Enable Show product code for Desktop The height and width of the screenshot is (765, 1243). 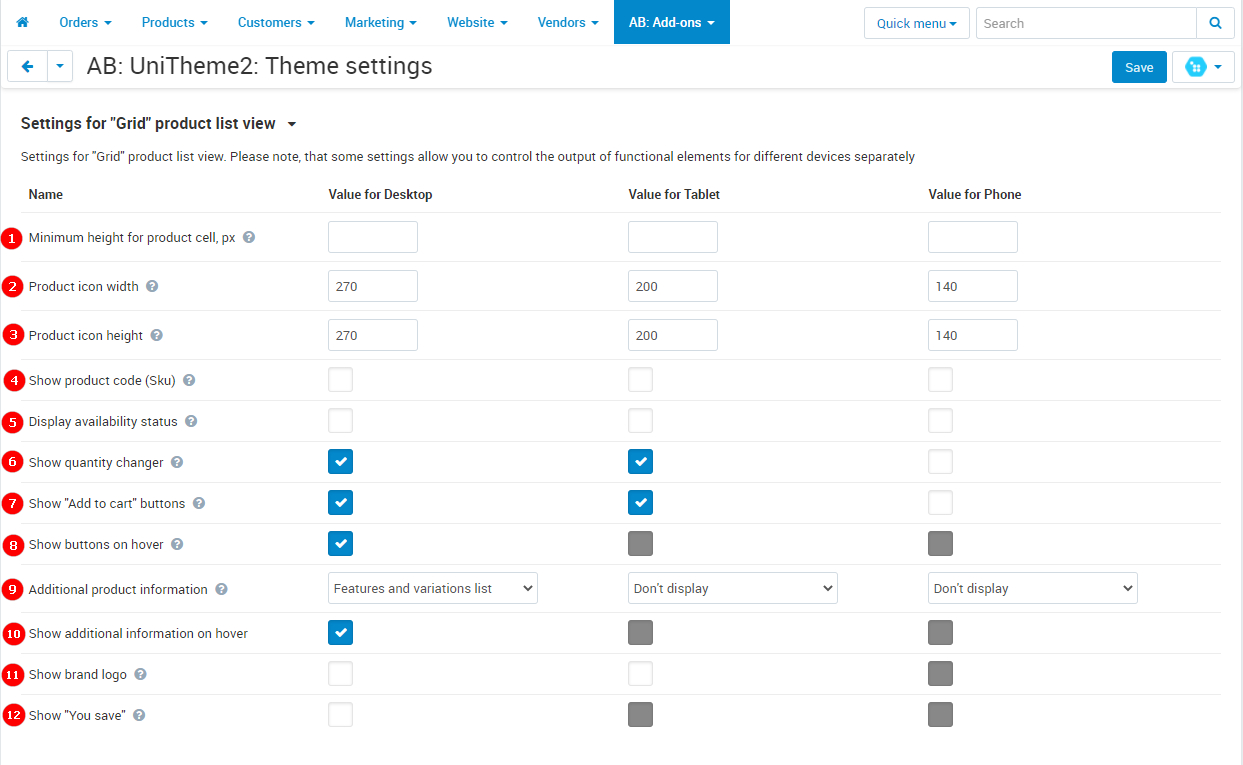(340, 380)
